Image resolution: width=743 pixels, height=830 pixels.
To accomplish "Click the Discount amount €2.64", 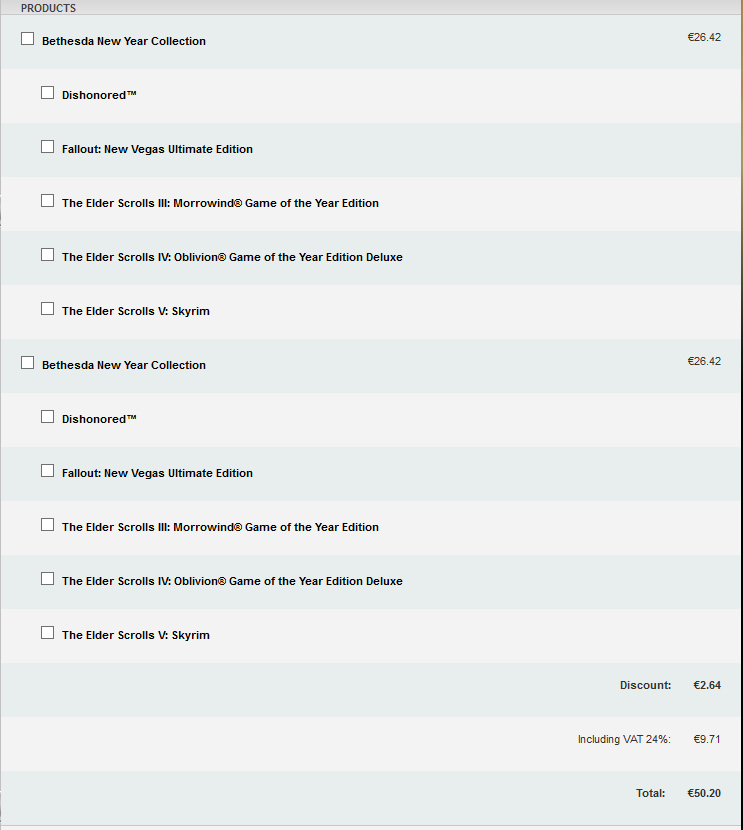I will pos(707,685).
